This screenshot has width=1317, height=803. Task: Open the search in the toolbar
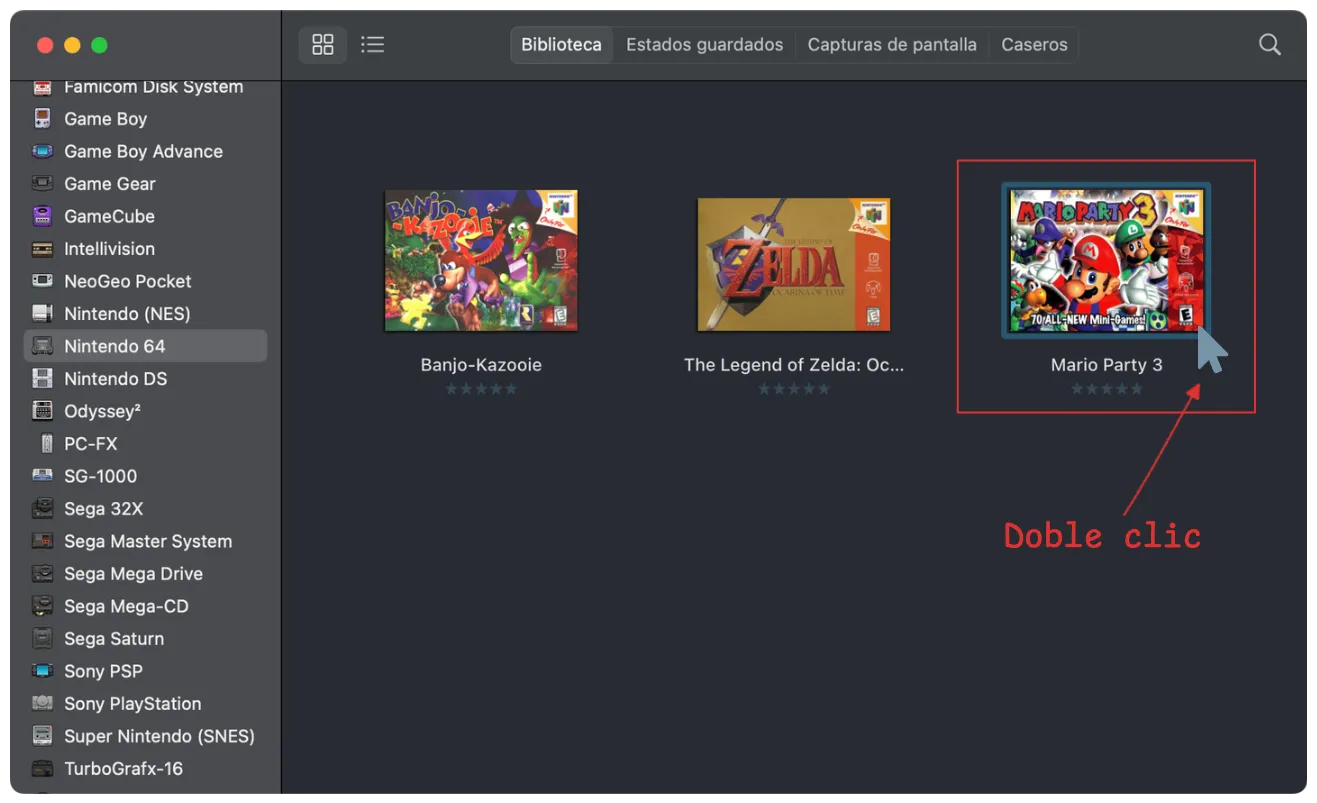(x=1269, y=44)
